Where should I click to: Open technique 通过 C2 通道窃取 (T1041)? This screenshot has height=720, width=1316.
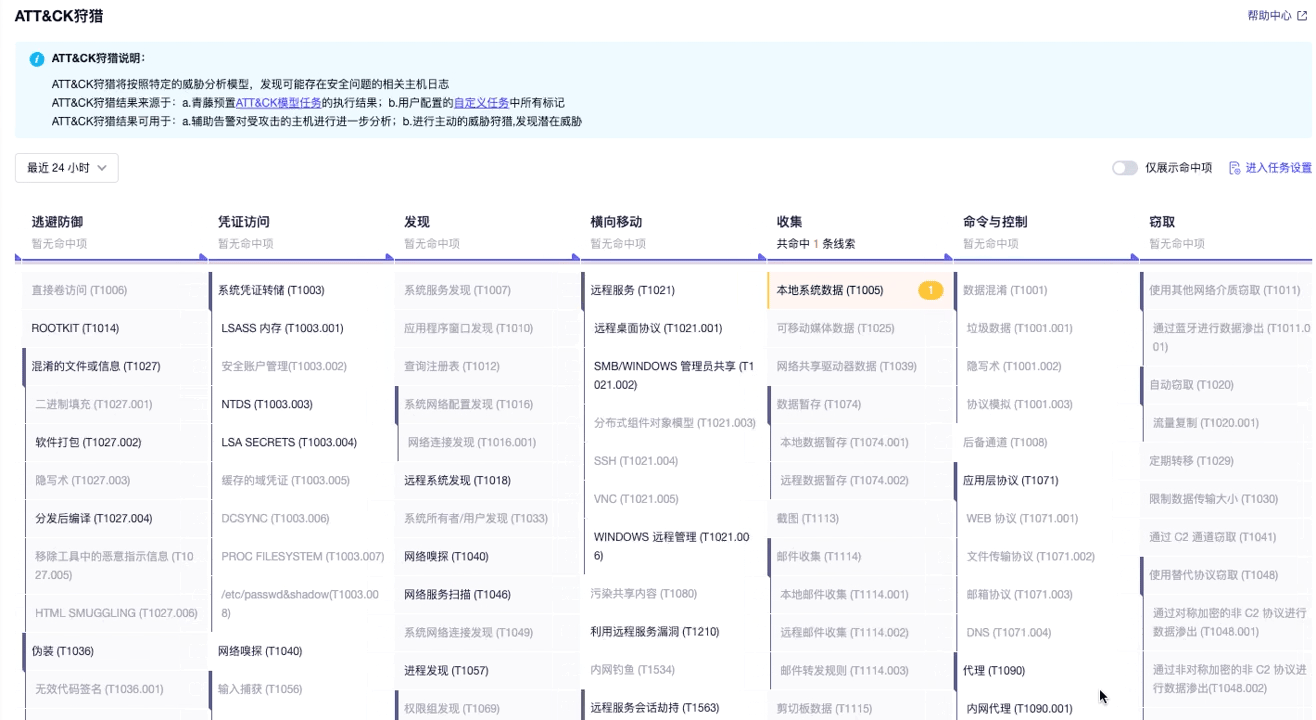coord(1212,537)
